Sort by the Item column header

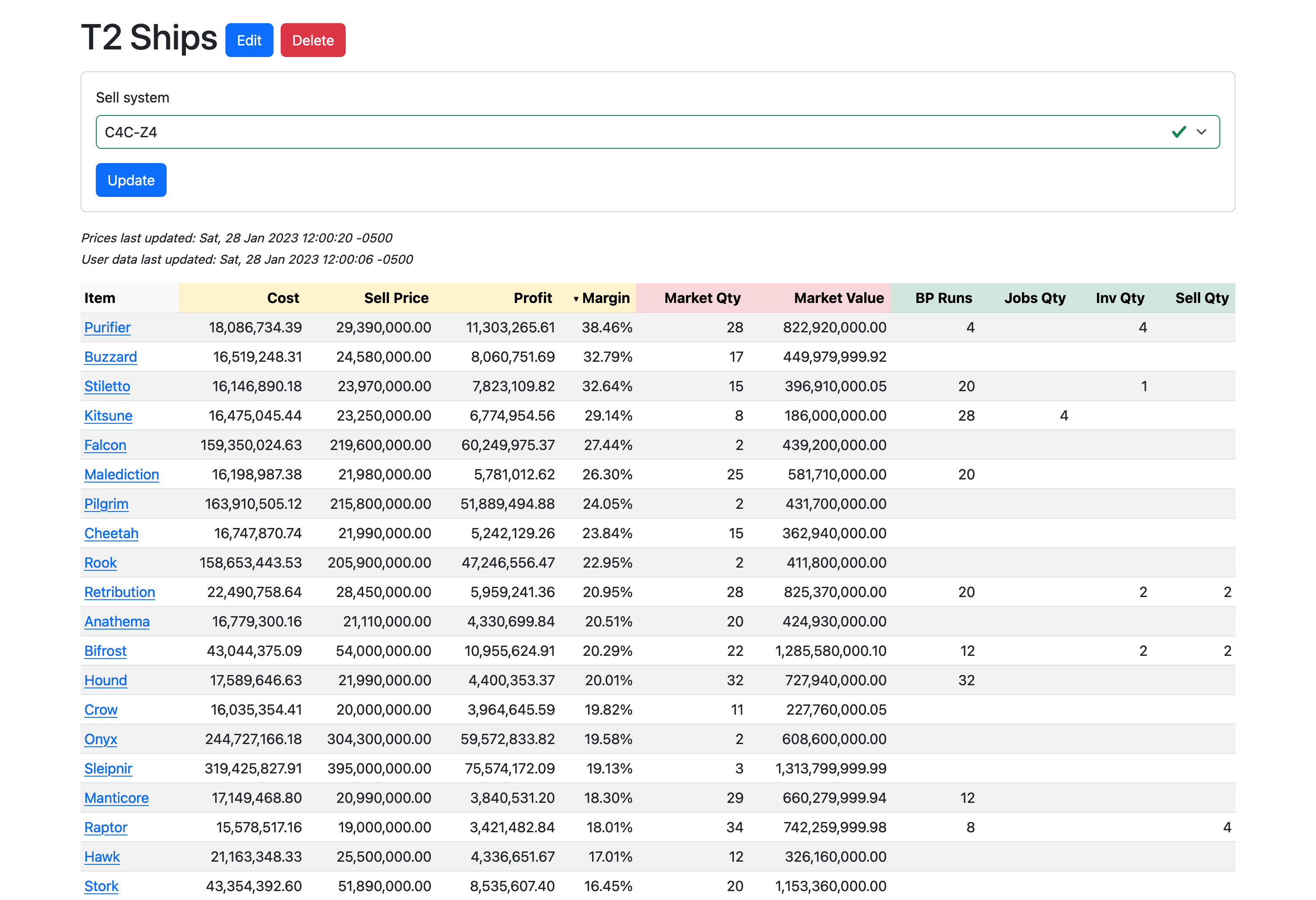[100, 298]
